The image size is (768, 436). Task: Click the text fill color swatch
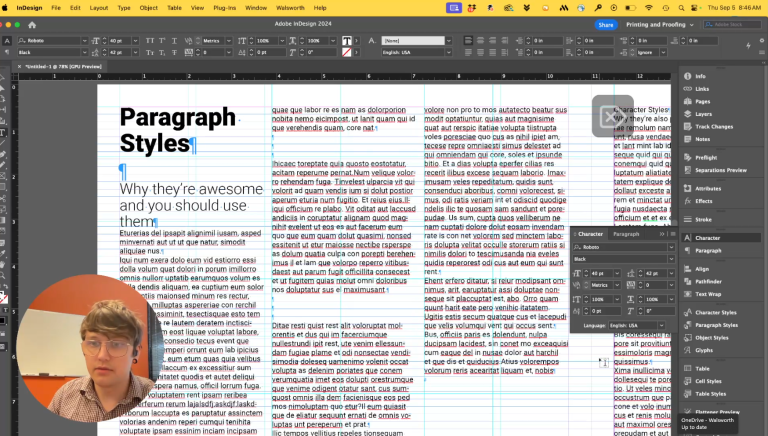[347, 41]
